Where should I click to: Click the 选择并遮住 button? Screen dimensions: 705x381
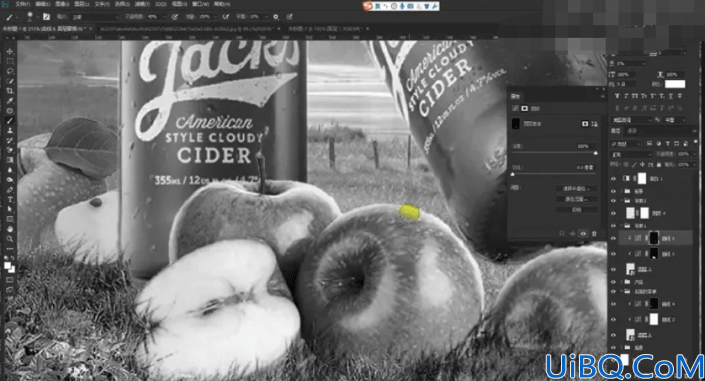576,188
